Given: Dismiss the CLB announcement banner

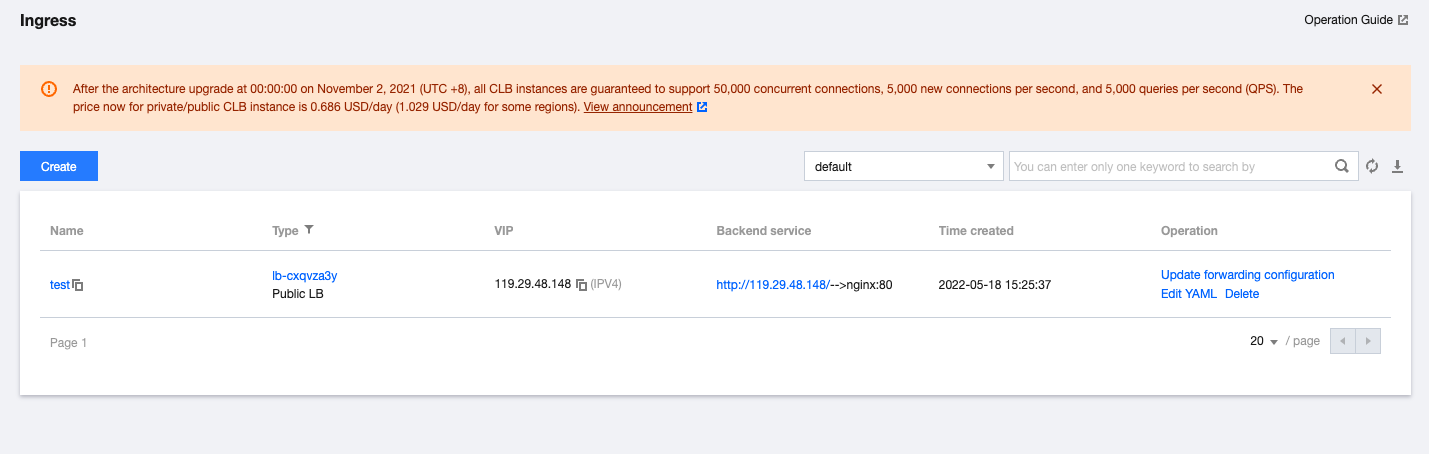Looking at the screenshot, I should click(1377, 89).
